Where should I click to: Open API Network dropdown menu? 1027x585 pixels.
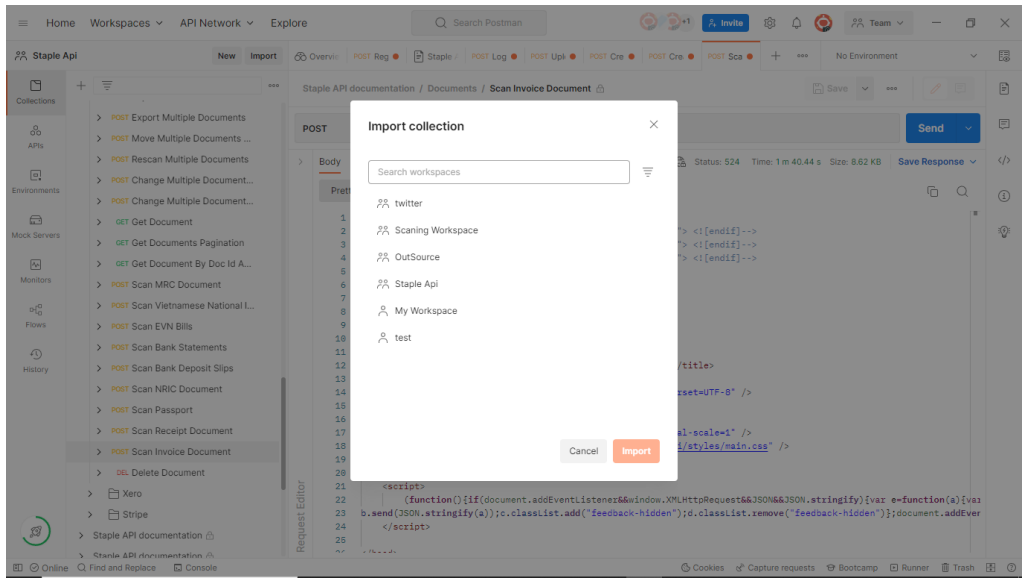tap(216, 23)
